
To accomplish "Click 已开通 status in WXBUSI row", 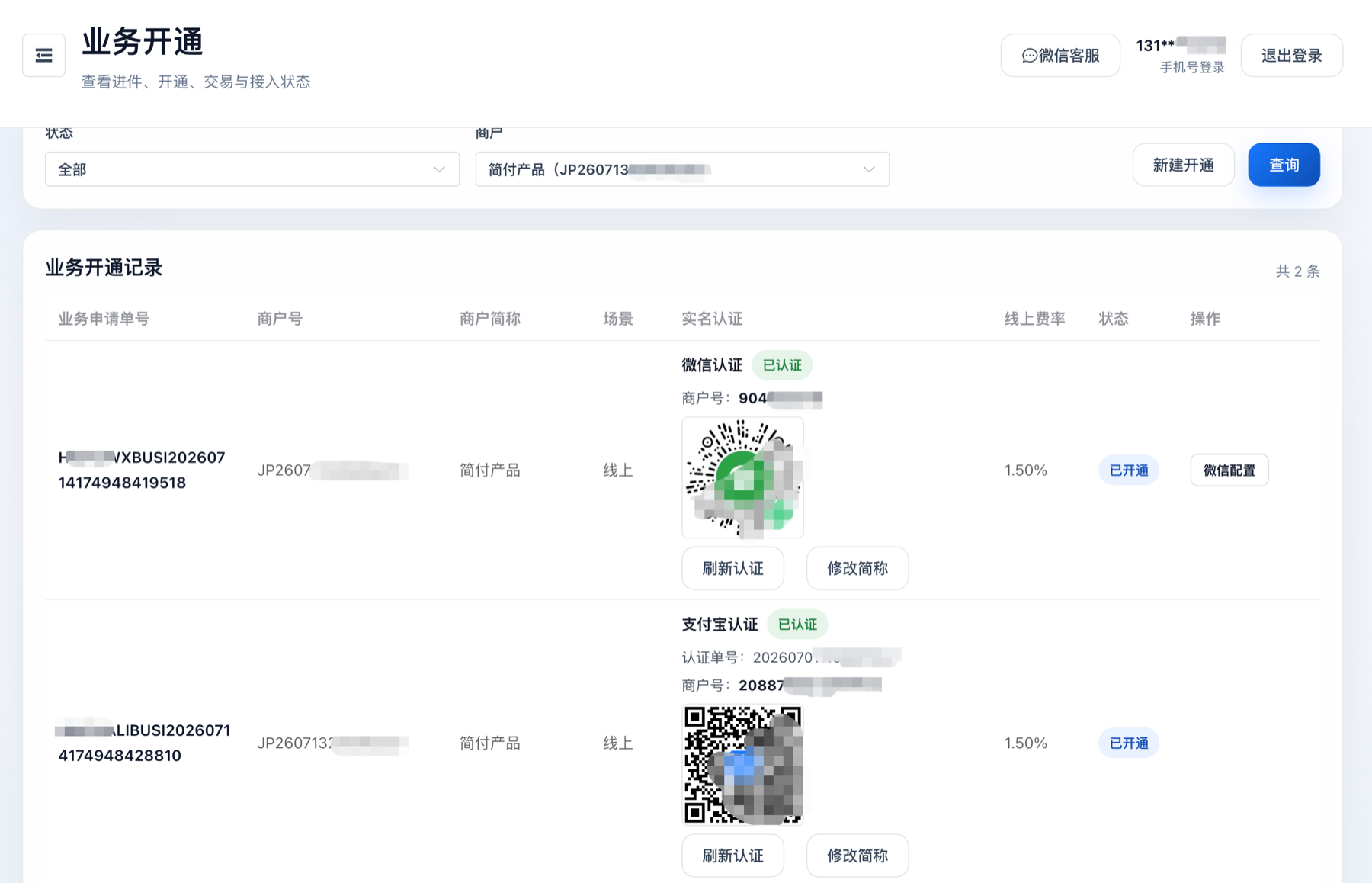I will [x=1129, y=470].
